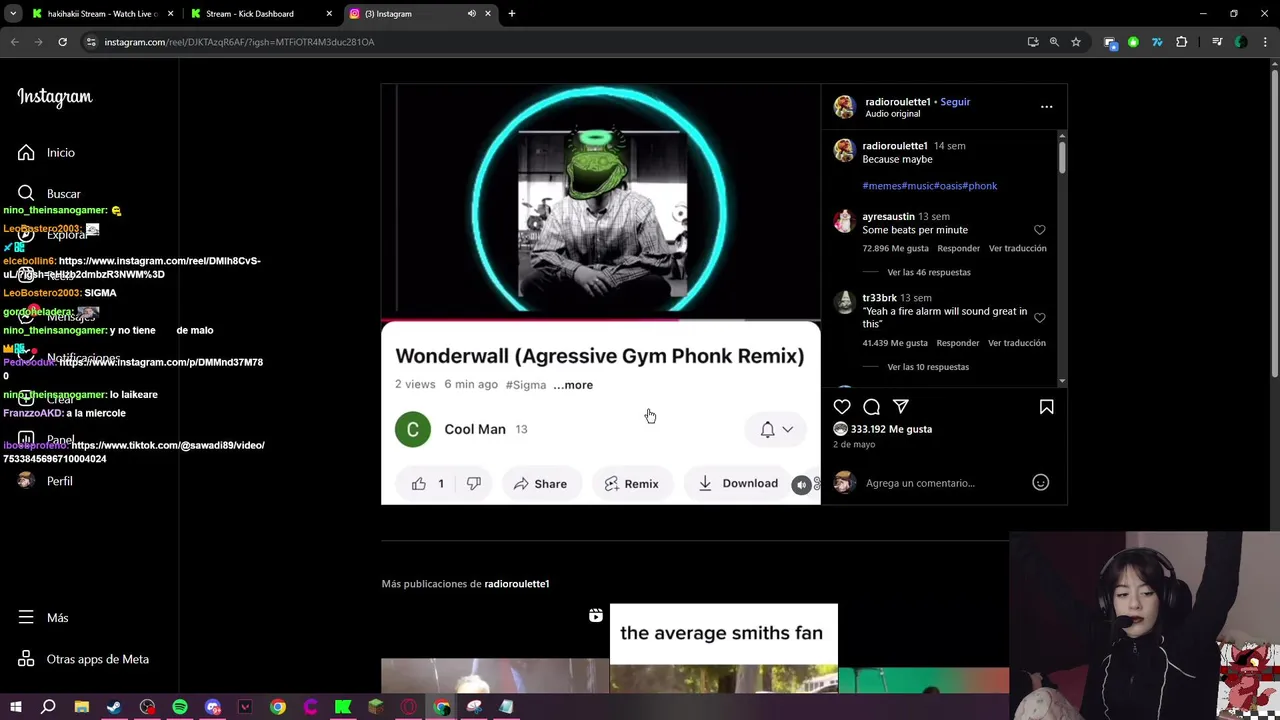Click radioroulette1 avatar in post header
Screen dimensions: 1280x720
pos(845,107)
